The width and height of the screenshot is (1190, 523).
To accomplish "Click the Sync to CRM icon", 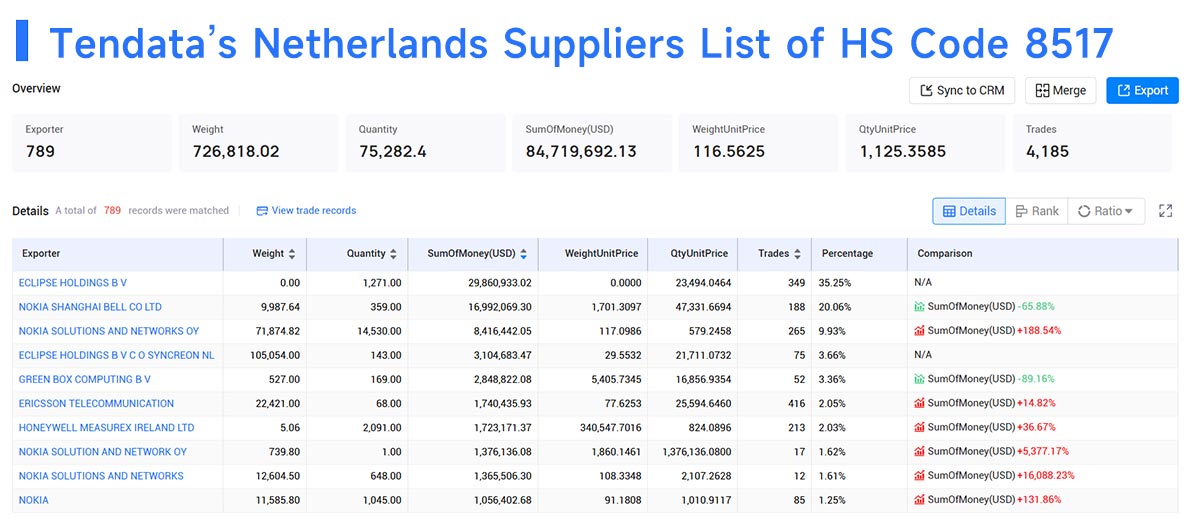I will (926, 90).
